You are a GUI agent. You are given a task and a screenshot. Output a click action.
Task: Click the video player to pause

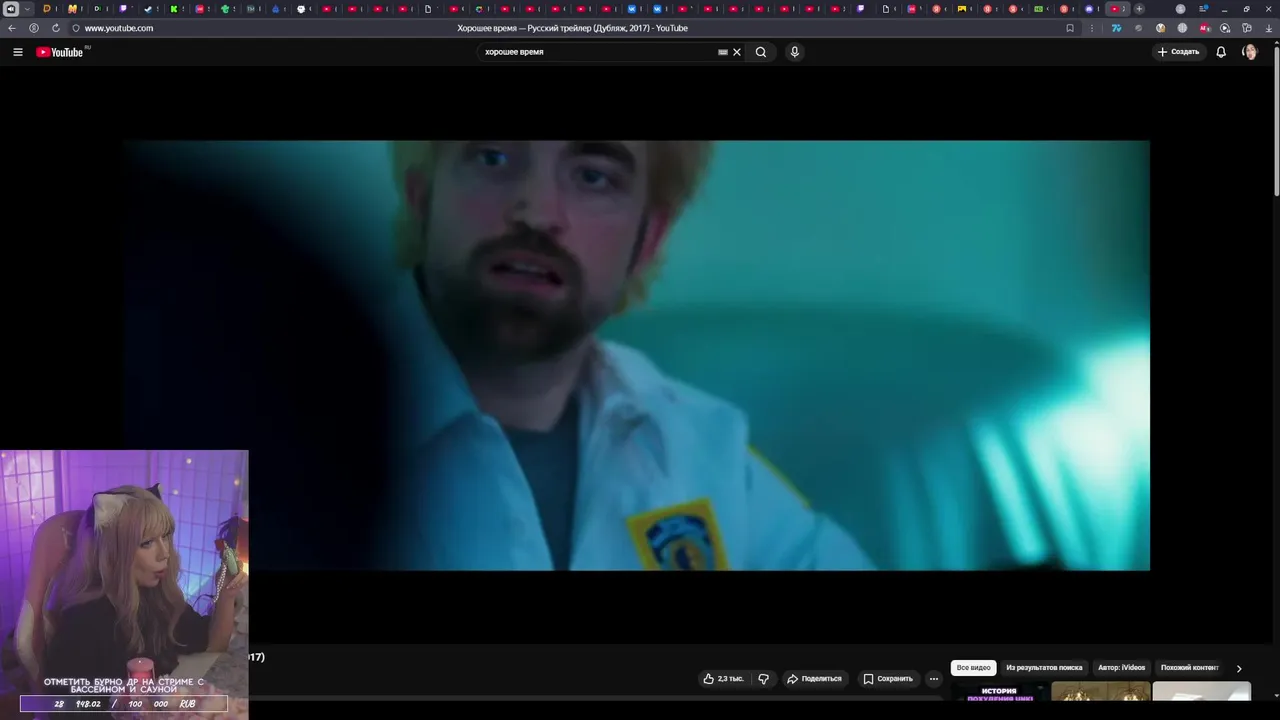[x=638, y=355]
